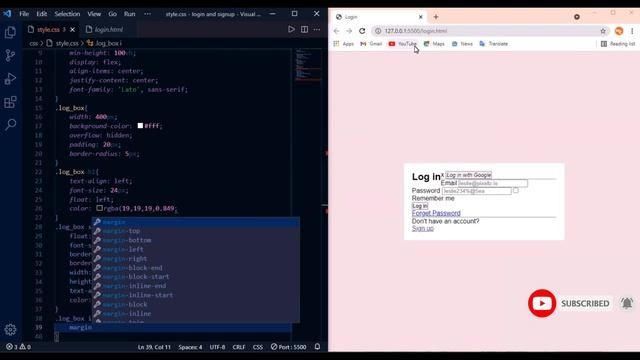Click the CSS language mode entry

tap(258, 347)
